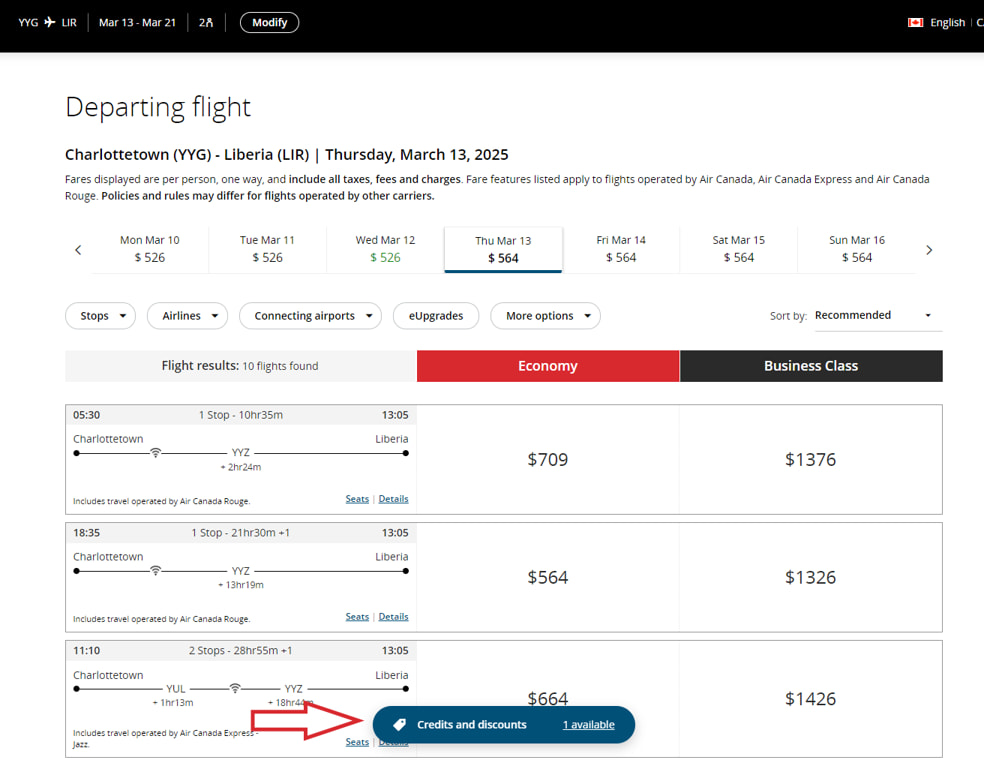The height and width of the screenshot is (760, 984).
Task: Open the Sort by Recommended dropdown
Action: pyautogui.click(x=877, y=315)
